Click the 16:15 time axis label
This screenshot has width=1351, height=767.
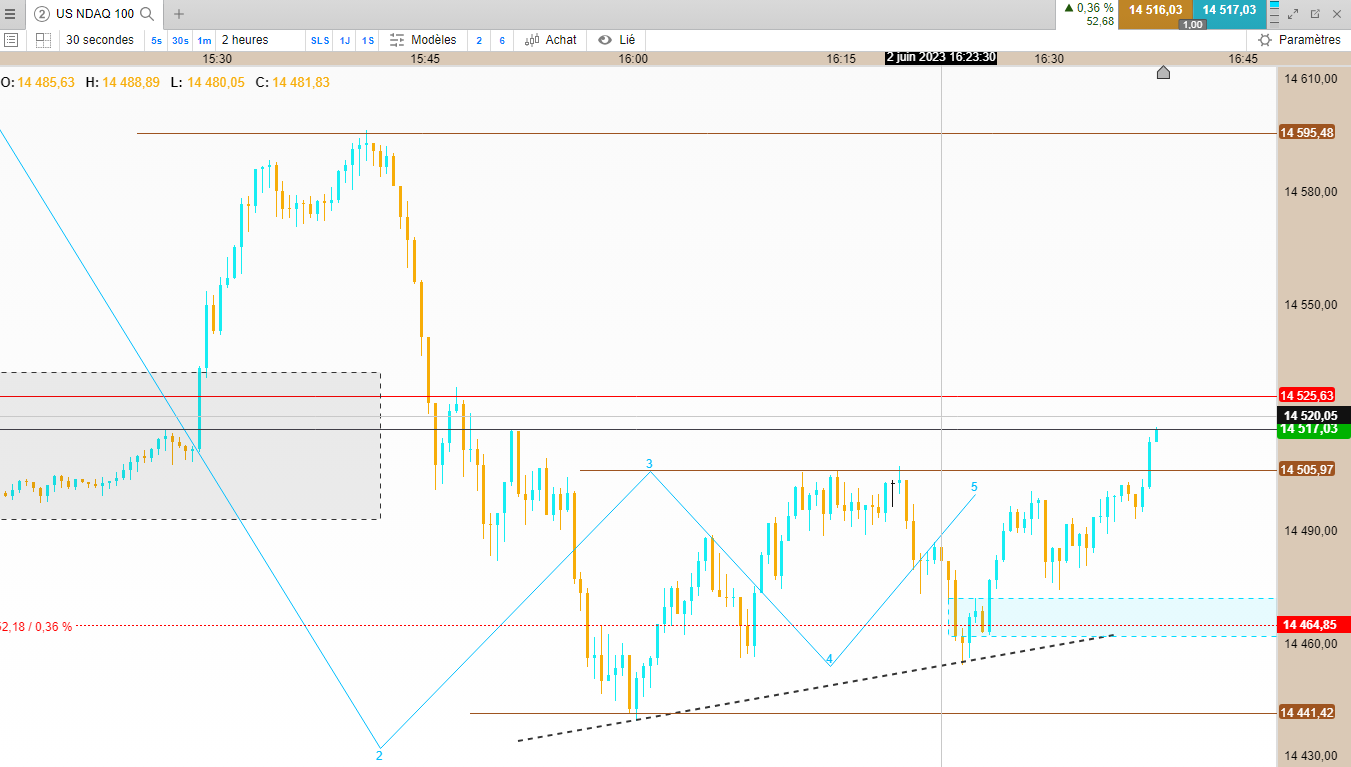(841, 58)
